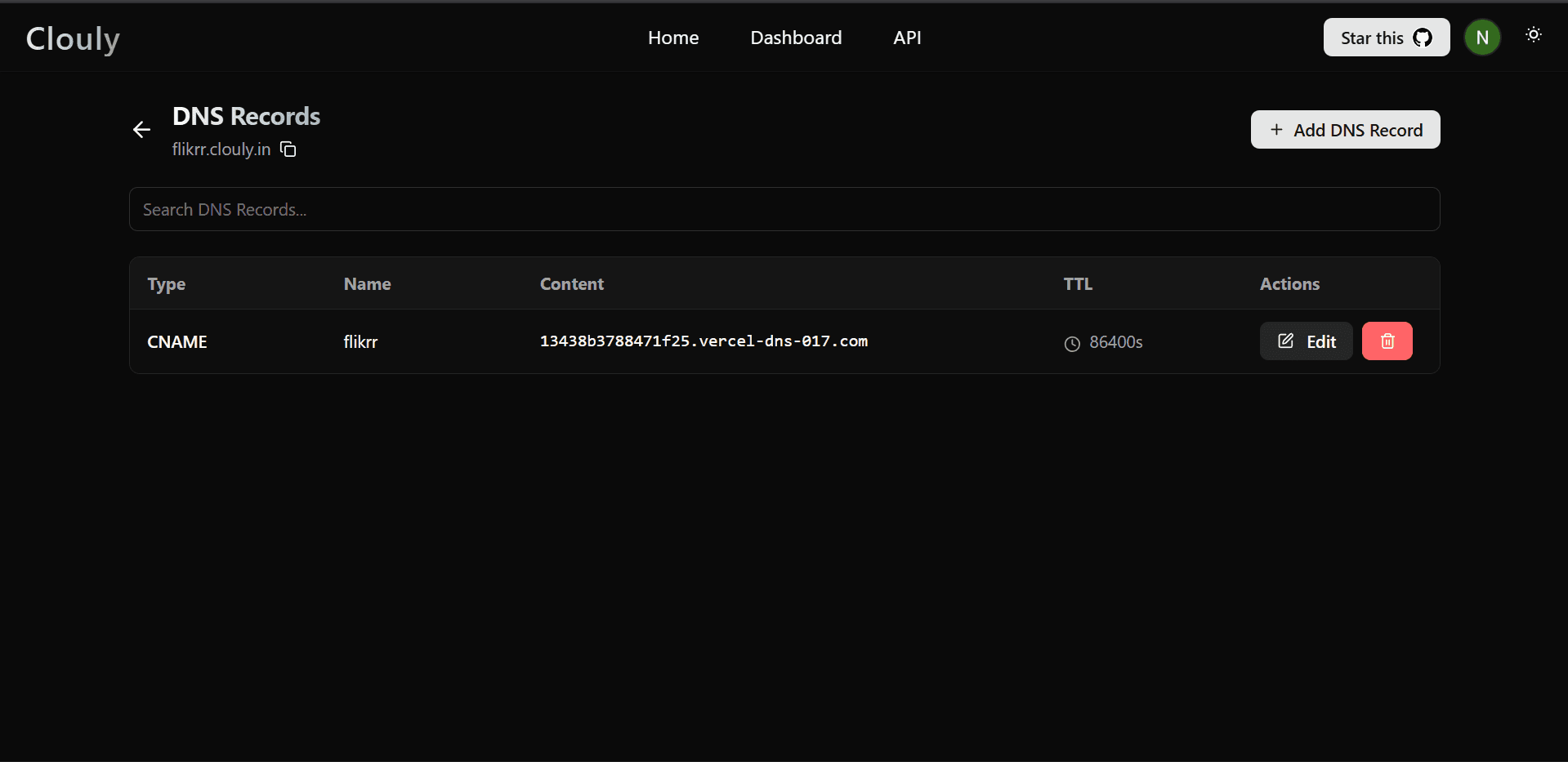Image resolution: width=1568 pixels, height=762 pixels.
Task: Toggle the light/dark theme sun icon
Action: tap(1533, 34)
